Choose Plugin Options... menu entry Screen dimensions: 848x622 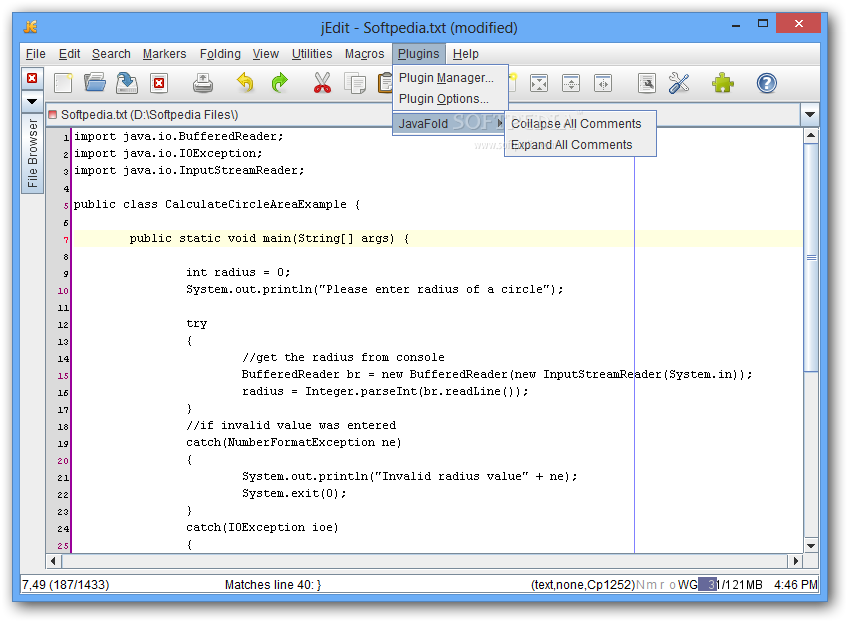tap(450, 99)
